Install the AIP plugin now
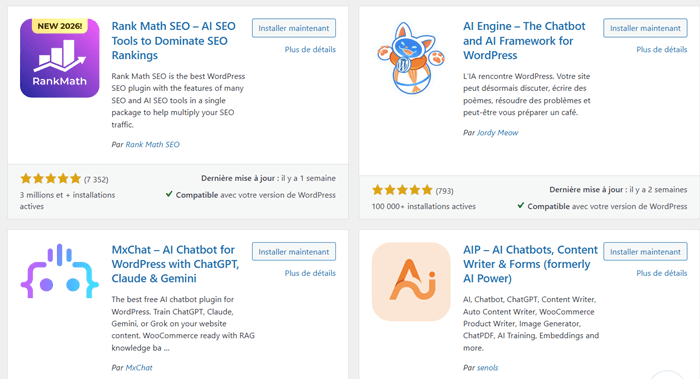The height and width of the screenshot is (379, 700). 645,252
